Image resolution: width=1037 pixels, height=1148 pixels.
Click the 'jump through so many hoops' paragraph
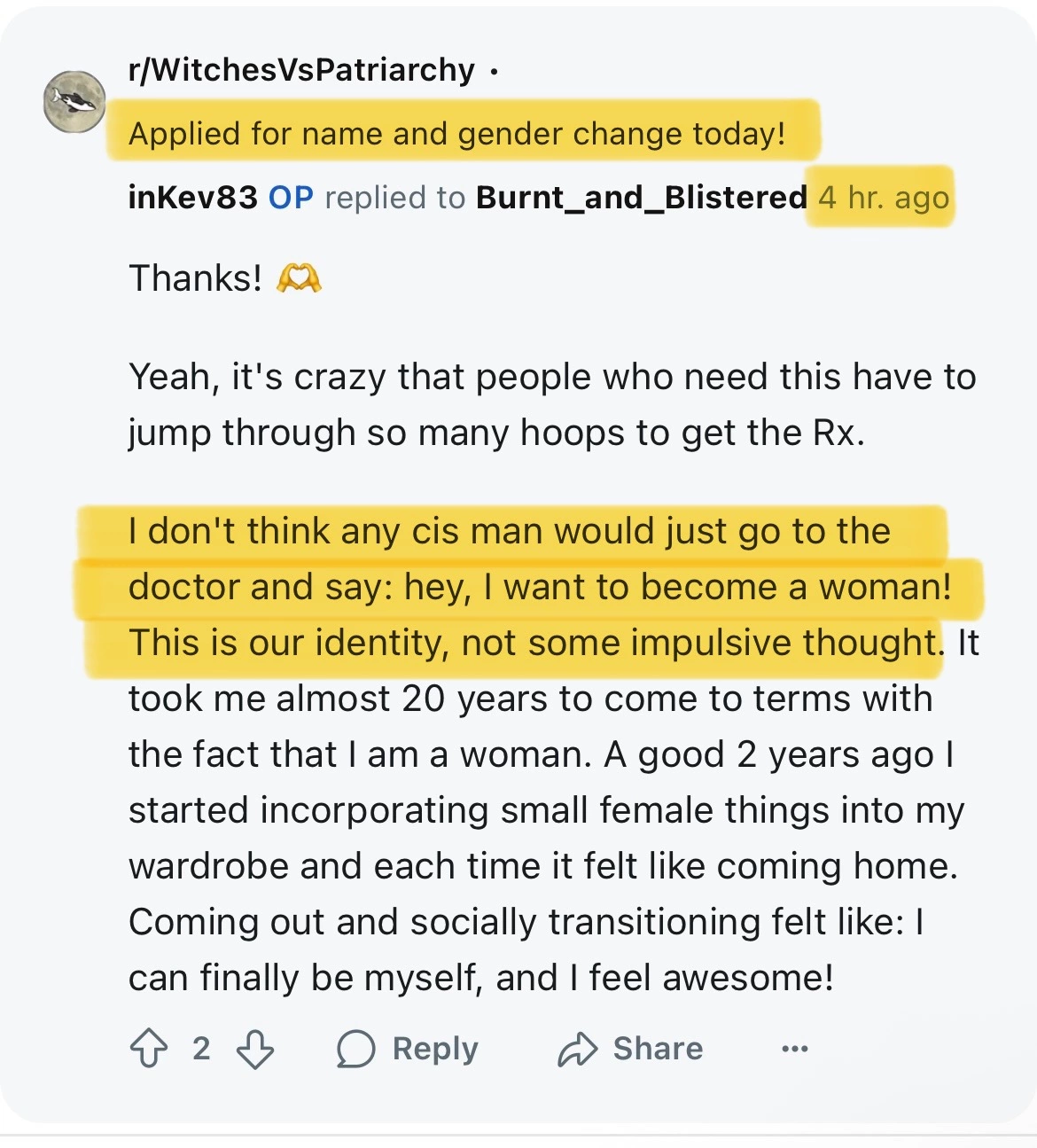click(x=496, y=433)
